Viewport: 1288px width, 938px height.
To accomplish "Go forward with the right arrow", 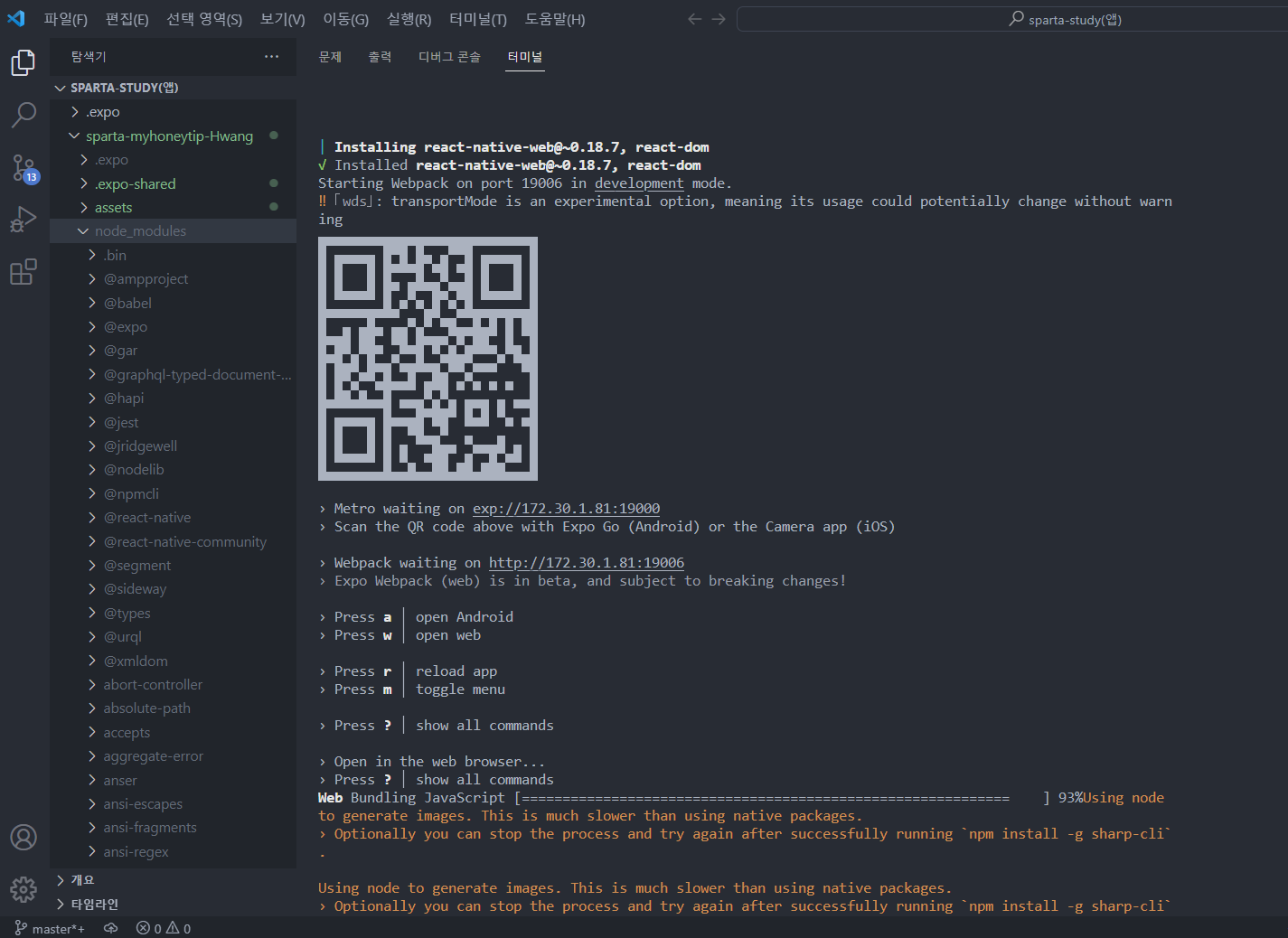I will pos(719,19).
